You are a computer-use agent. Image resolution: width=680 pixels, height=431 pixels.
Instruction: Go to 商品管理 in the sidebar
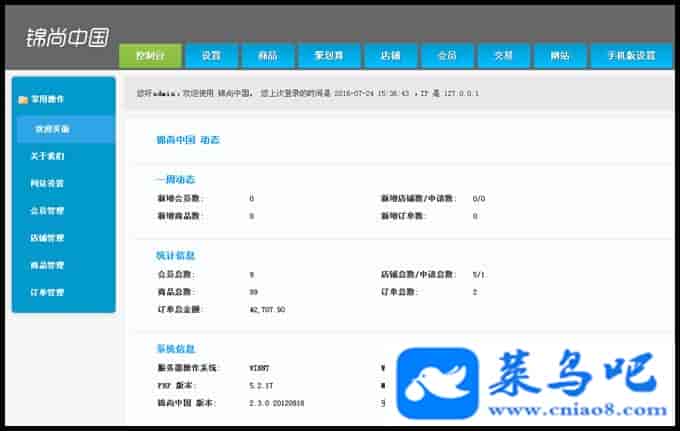coord(47,265)
